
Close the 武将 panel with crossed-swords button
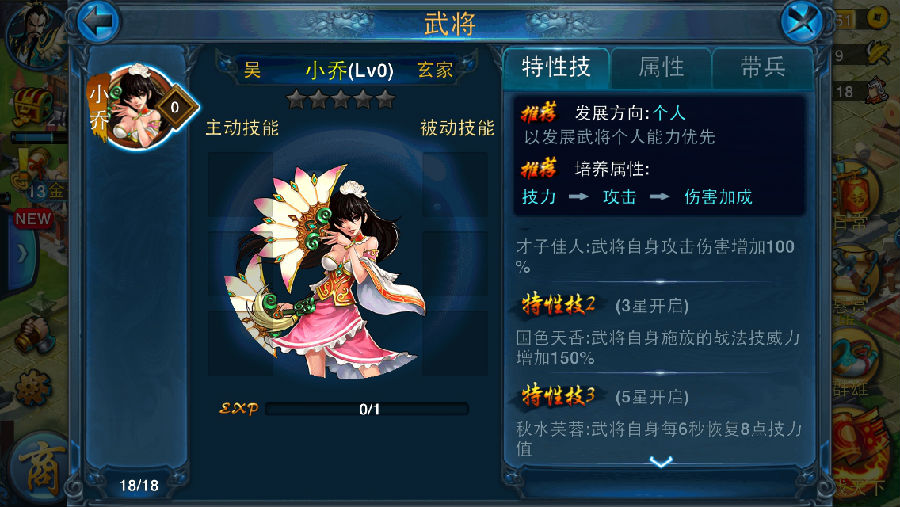[x=802, y=22]
